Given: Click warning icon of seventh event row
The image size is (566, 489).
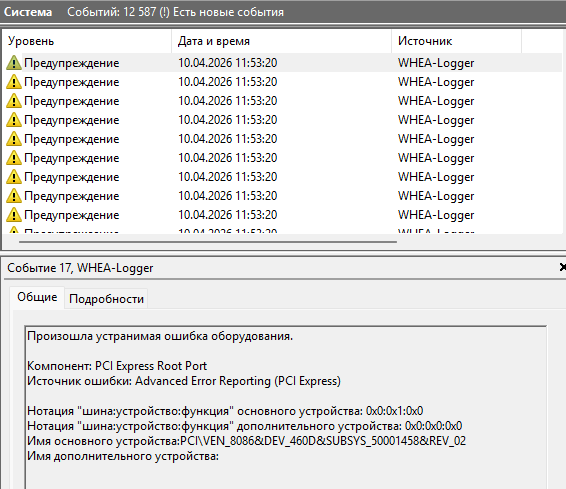Looking at the screenshot, I should pos(14,177).
